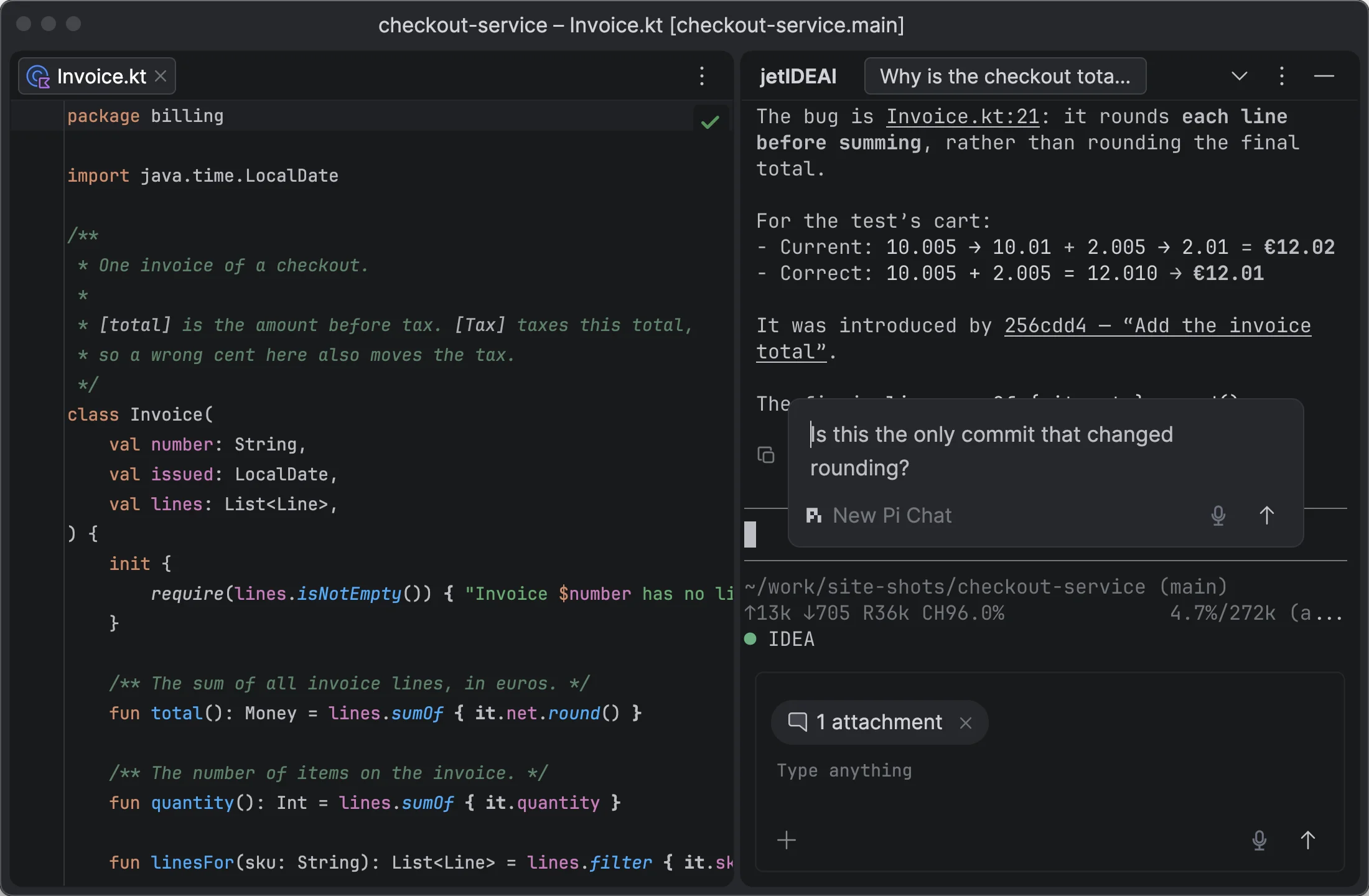
Task: Open the jetIDEAI panel options menu
Action: (1281, 76)
